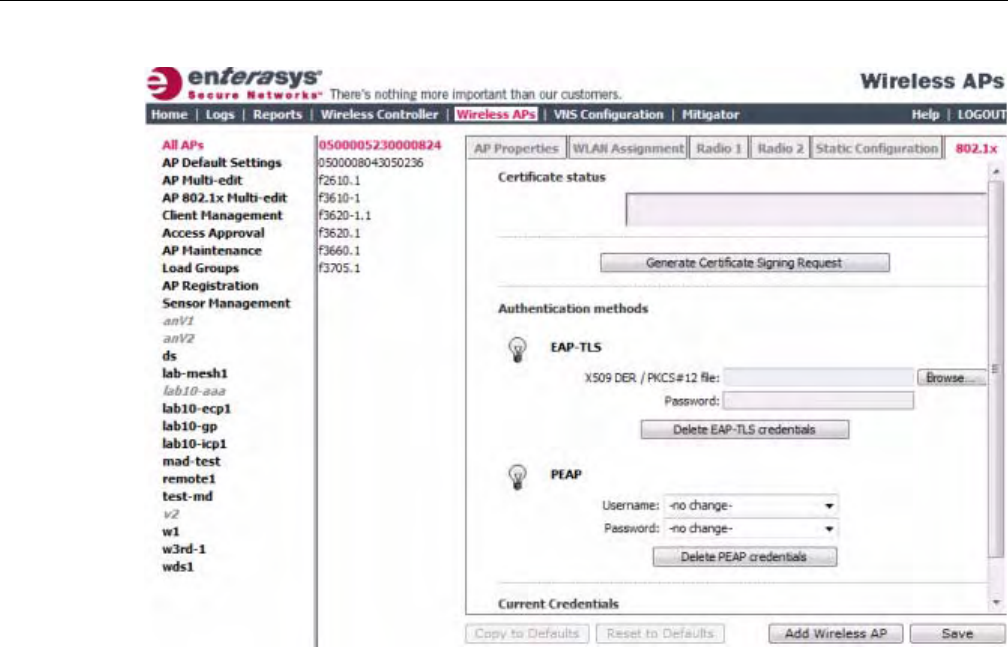Select AP f3620-1.1
Image resolution: width=1008 pixels, height=647 pixels.
tap(345, 215)
